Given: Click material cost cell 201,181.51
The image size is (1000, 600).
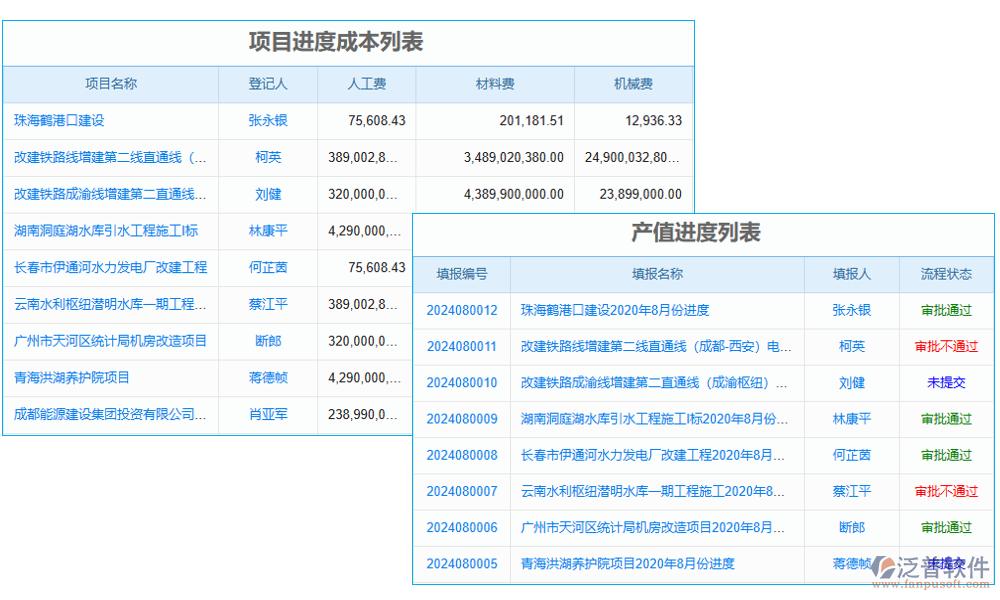Looking at the screenshot, I should [531, 121].
